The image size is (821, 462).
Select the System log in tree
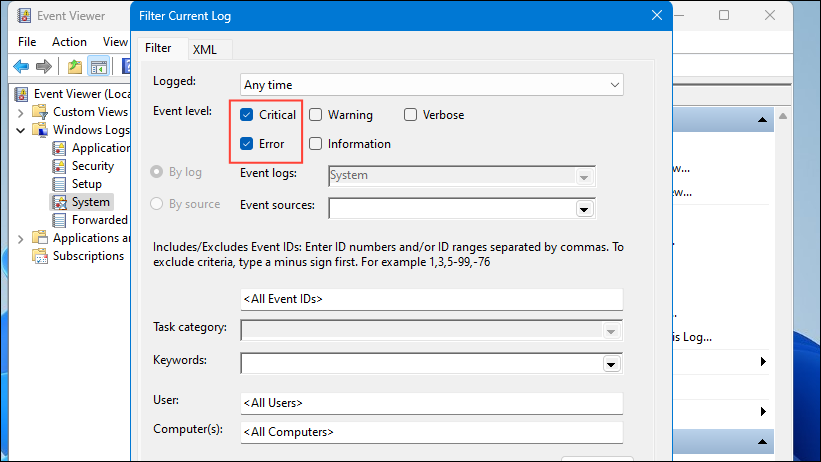(91, 202)
